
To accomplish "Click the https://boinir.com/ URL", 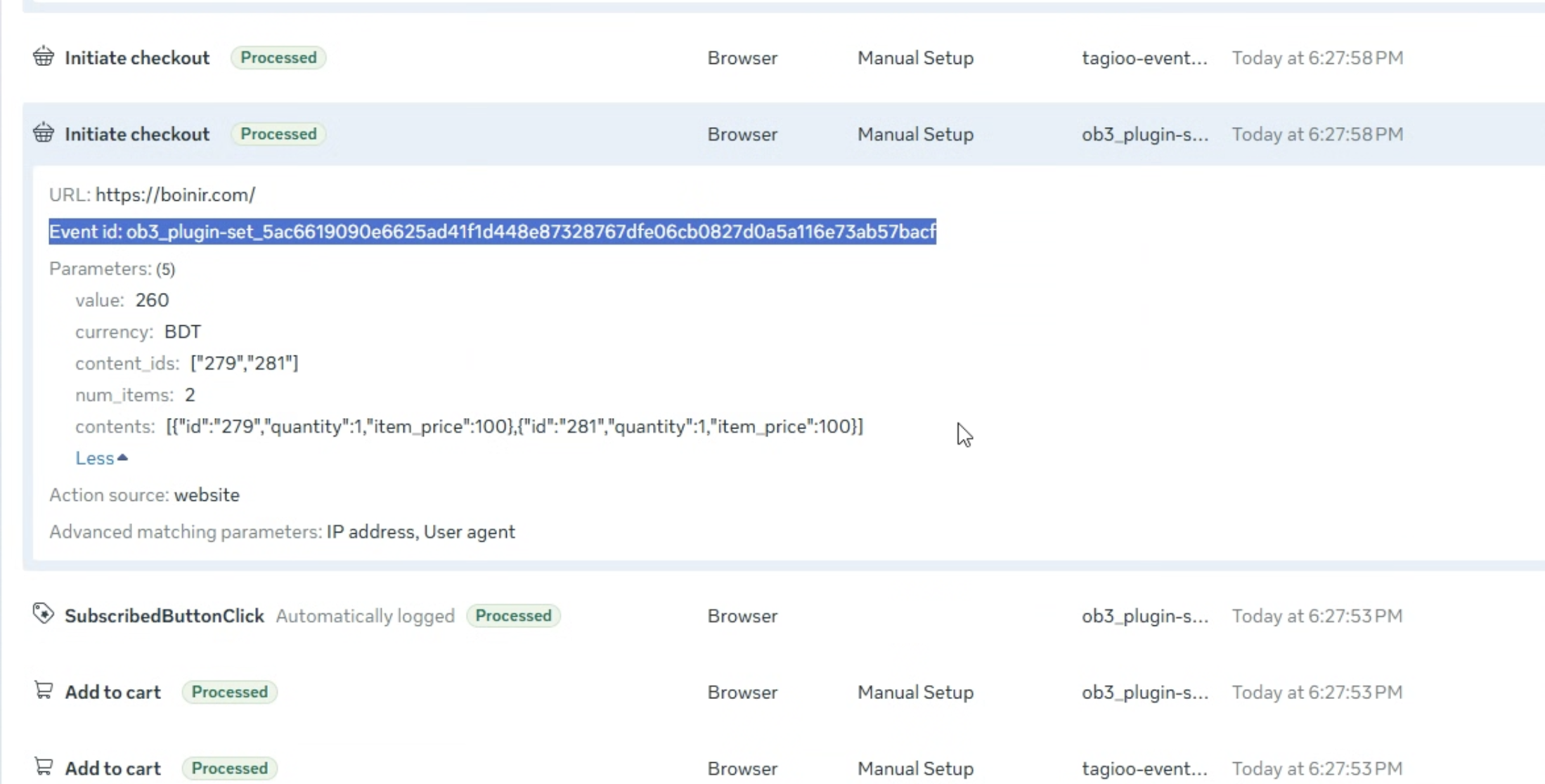I will point(176,195).
